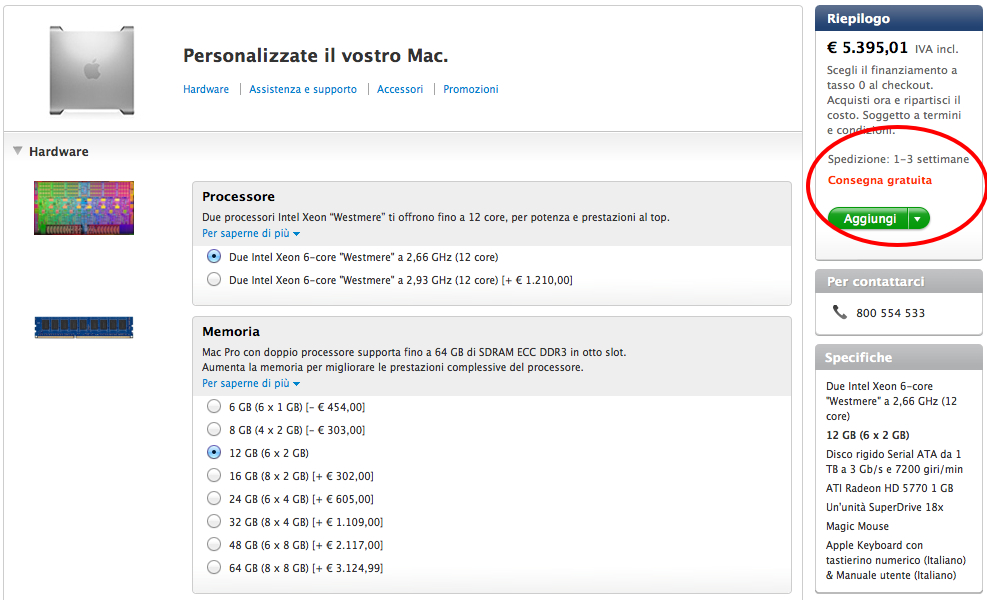The width and height of the screenshot is (987, 600).
Task: Choose 48 GB (6 x 8 GB) memory
Action: 214,545
